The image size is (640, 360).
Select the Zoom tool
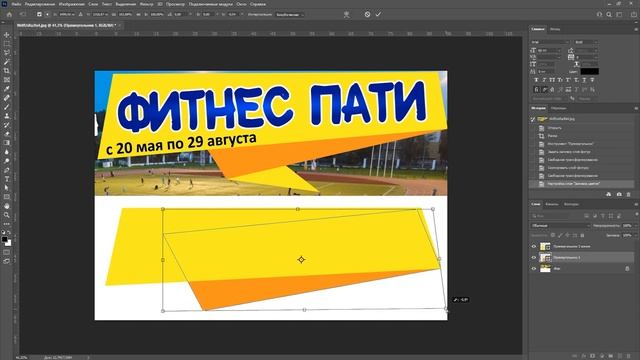click(7, 215)
